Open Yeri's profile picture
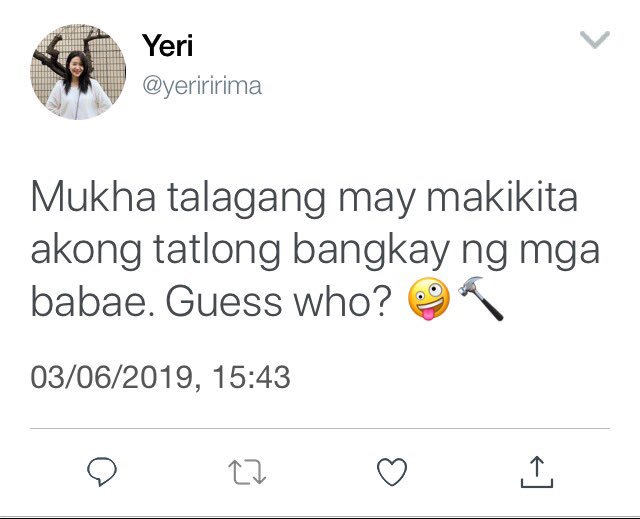 pyautogui.click(x=78, y=72)
